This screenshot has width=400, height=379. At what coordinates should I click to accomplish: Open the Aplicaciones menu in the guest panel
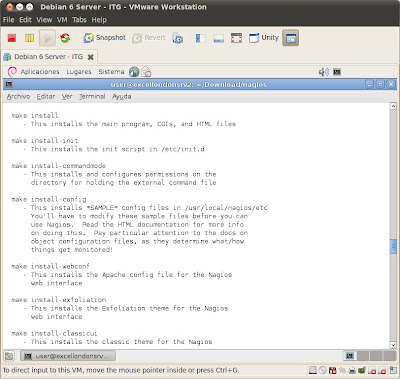pyautogui.click(x=40, y=72)
